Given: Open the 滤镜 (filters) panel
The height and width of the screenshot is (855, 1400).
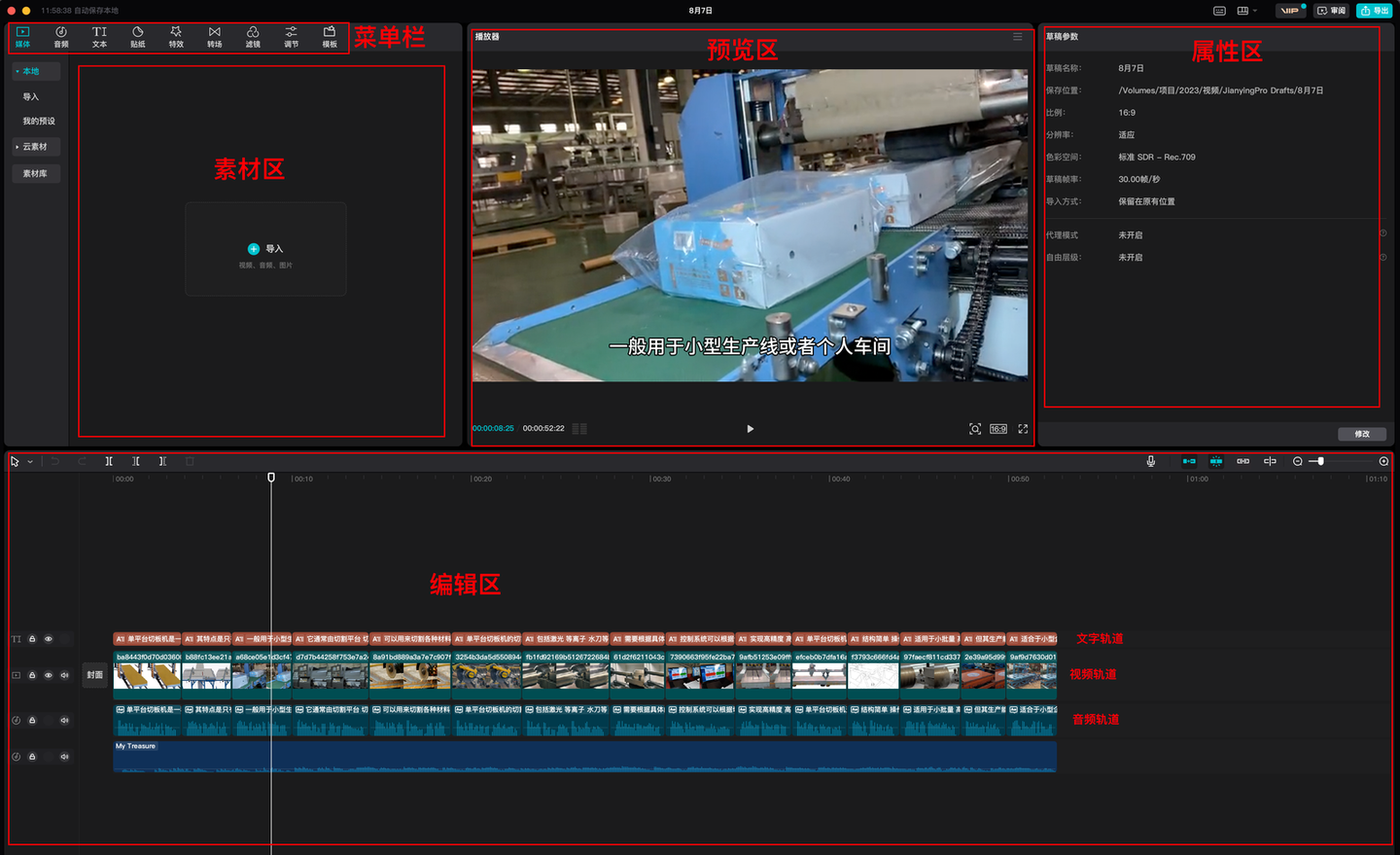Looking at the screenshot, I should pos(253,37).
